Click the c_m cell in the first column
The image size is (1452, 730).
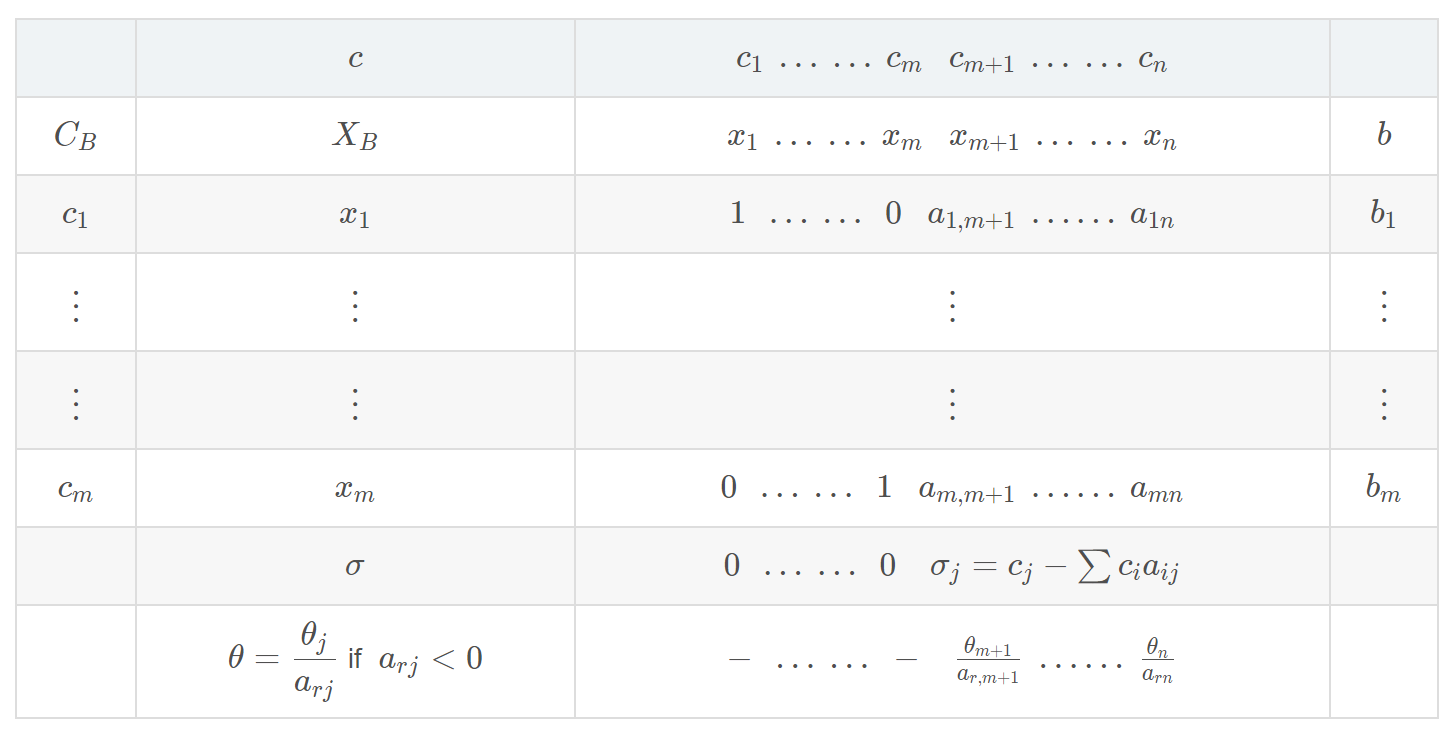tap(75, 489)
